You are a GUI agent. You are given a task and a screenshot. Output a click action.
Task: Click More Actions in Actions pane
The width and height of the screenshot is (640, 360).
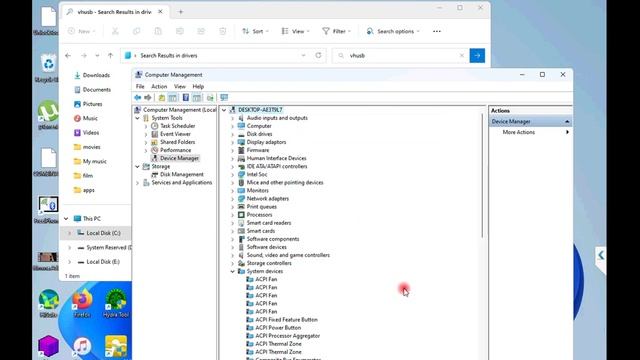519,132
